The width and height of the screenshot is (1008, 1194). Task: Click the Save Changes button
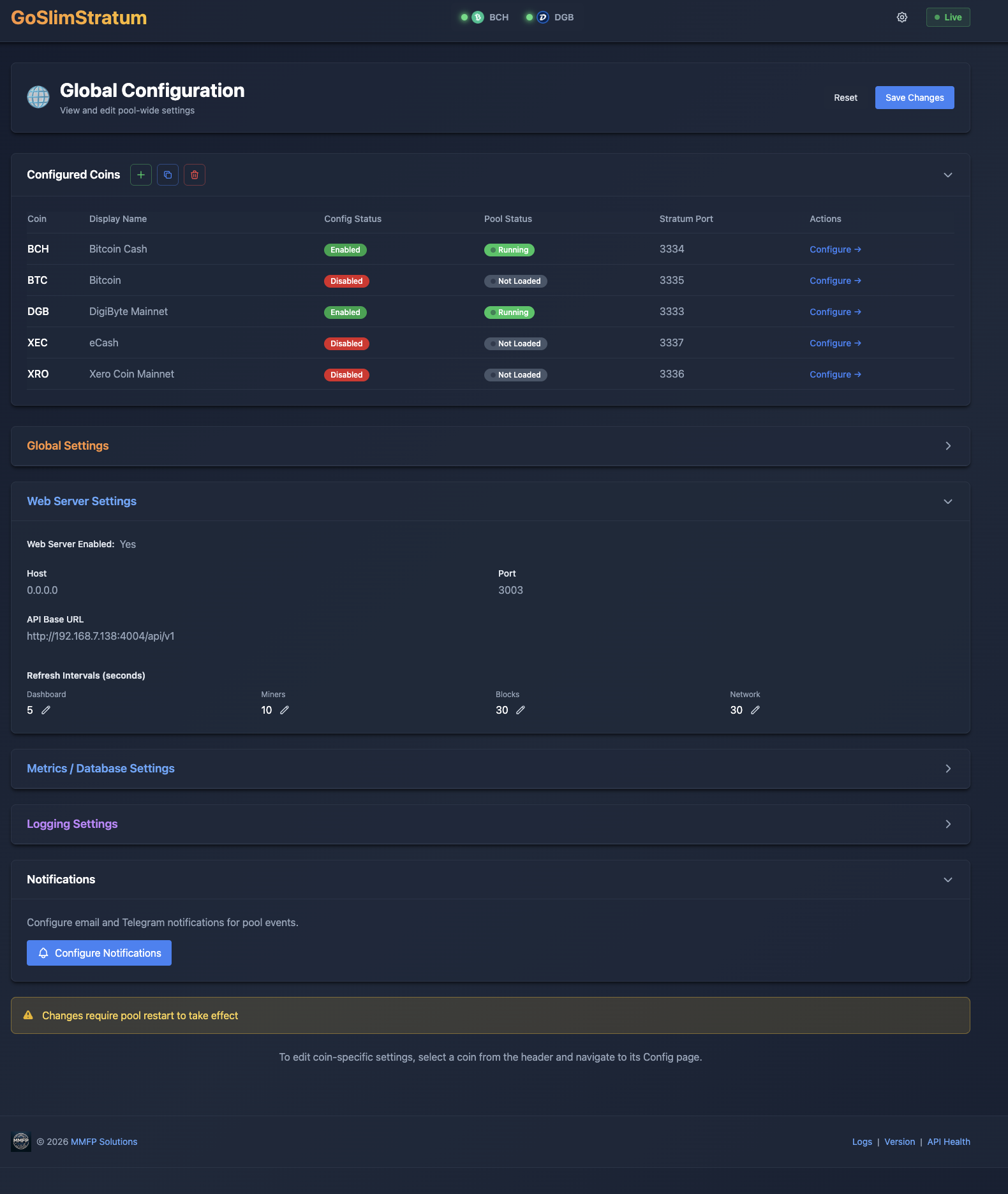(914, 98)
